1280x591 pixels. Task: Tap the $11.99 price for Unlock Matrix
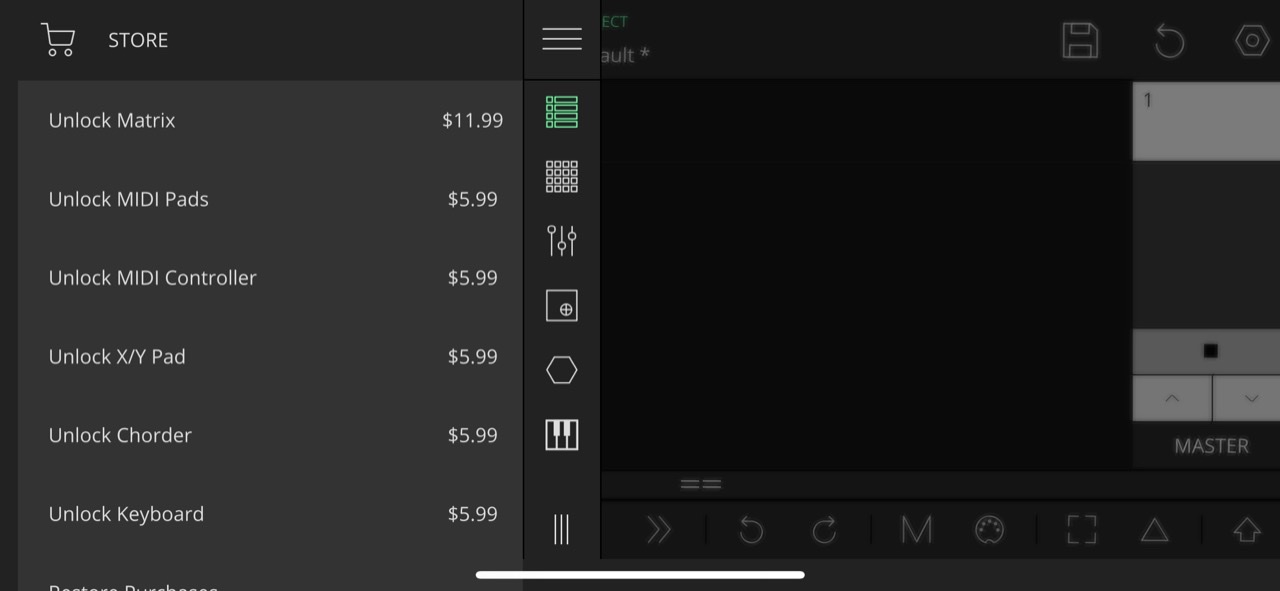472,120
